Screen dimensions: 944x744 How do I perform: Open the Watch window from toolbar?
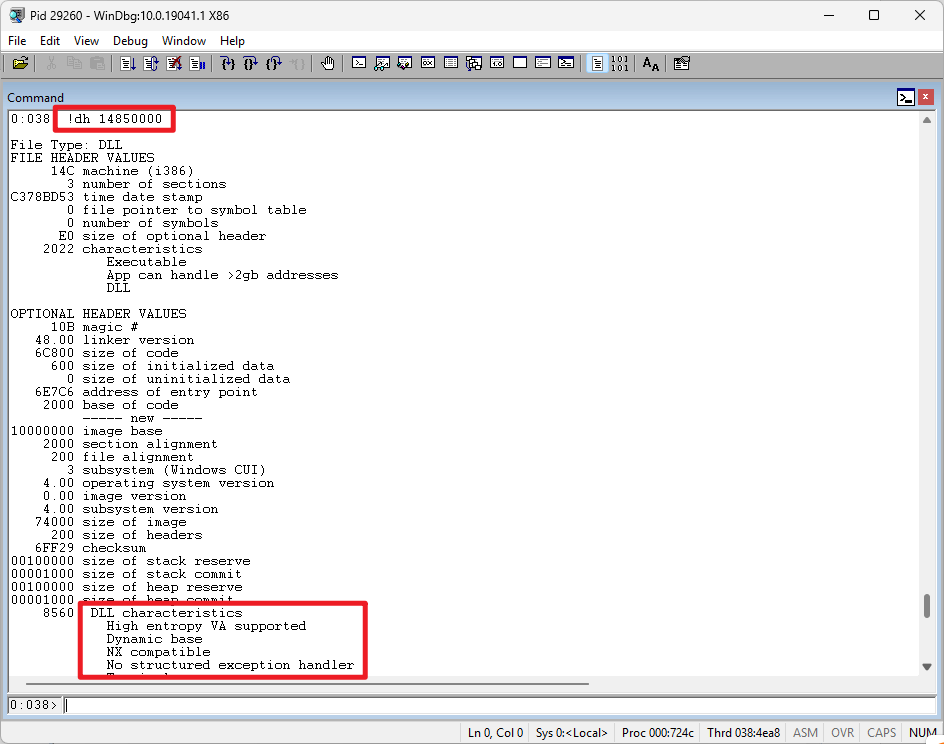[x=381, y=63]
